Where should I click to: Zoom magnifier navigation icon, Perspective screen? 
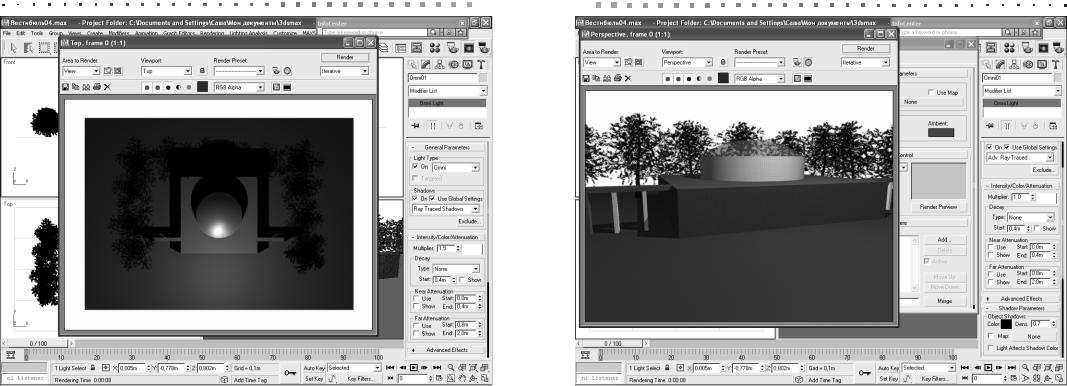coord(1025,367)
